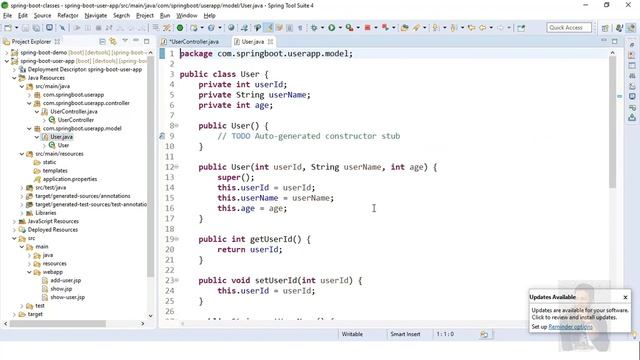Click the green Run play icon
This screenshot has height=360, width=640.
coord(331,28)
